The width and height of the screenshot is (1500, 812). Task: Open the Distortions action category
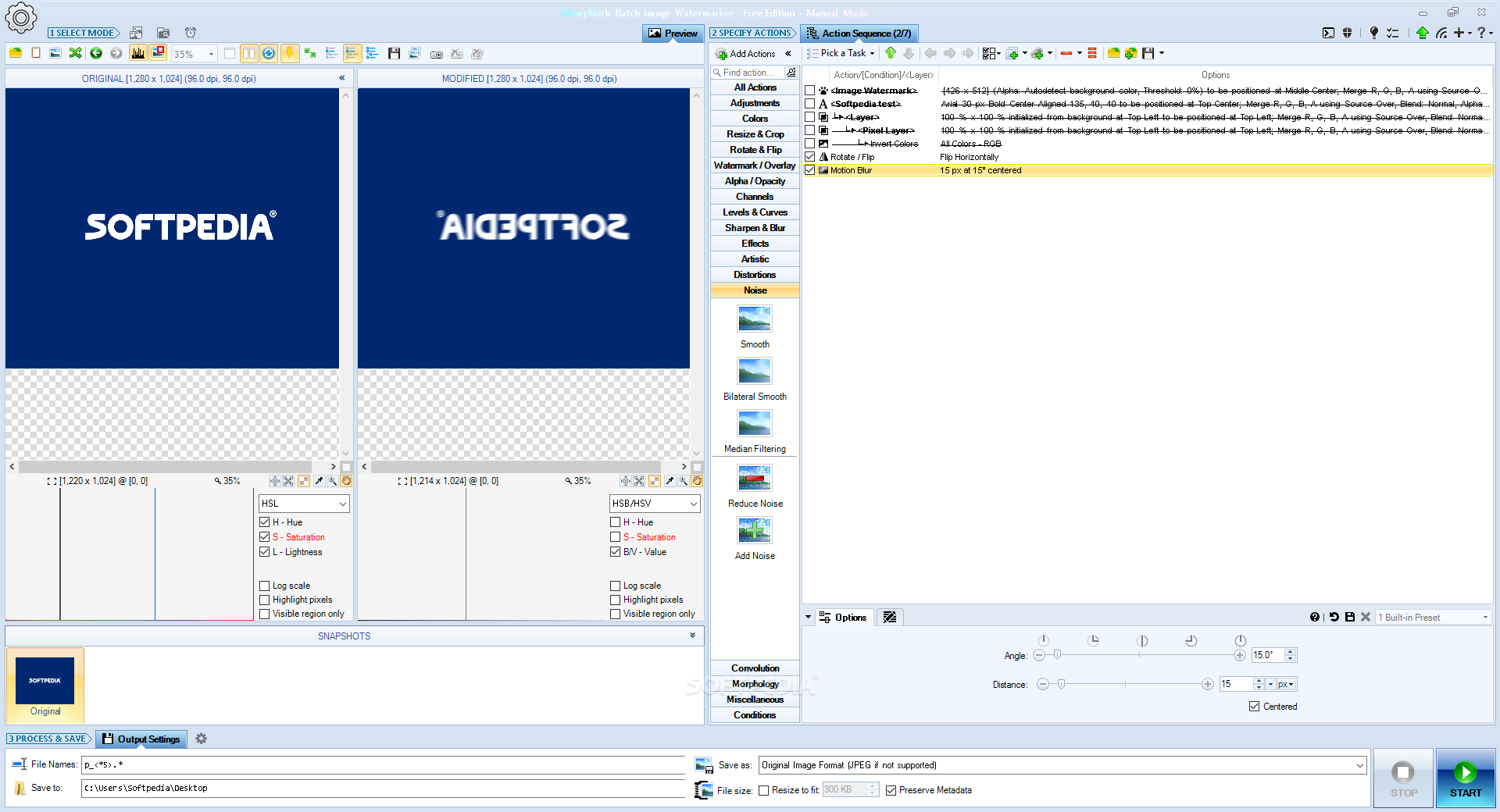[755, 275]
